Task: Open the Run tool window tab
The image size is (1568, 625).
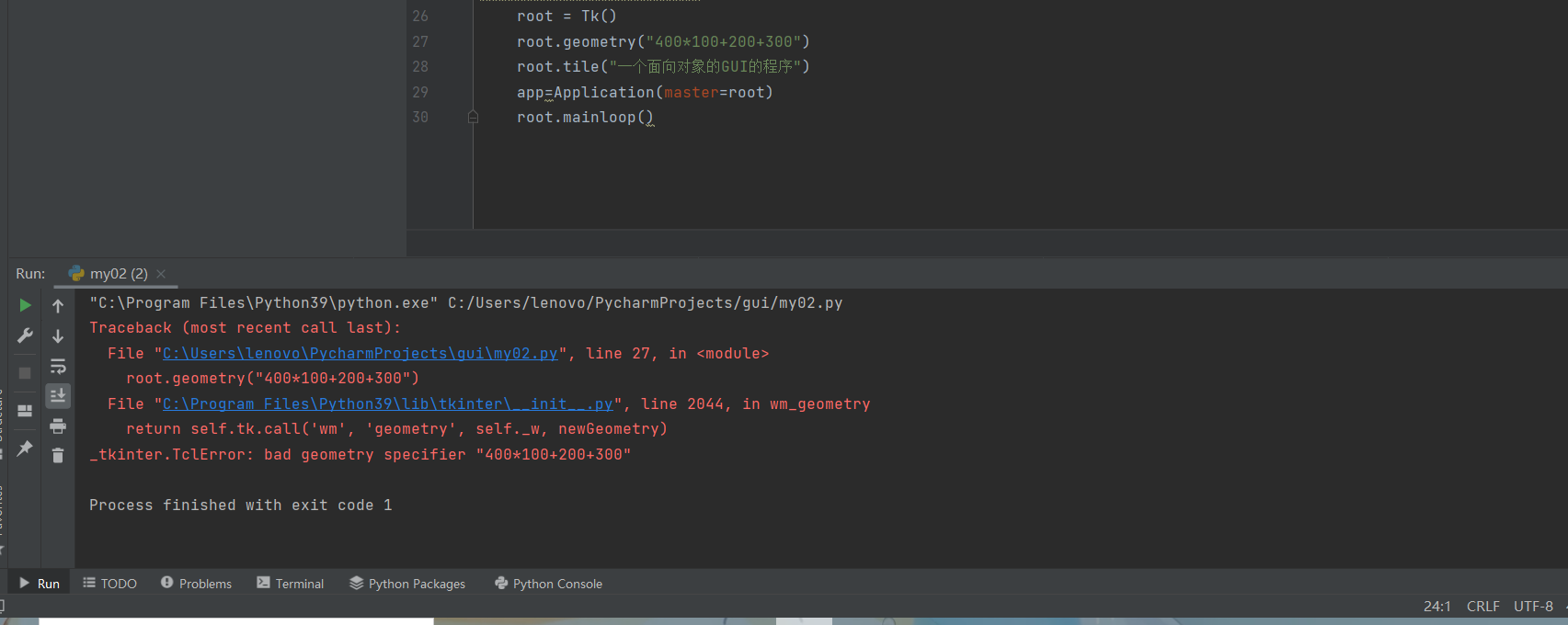Action: [40, 584]
